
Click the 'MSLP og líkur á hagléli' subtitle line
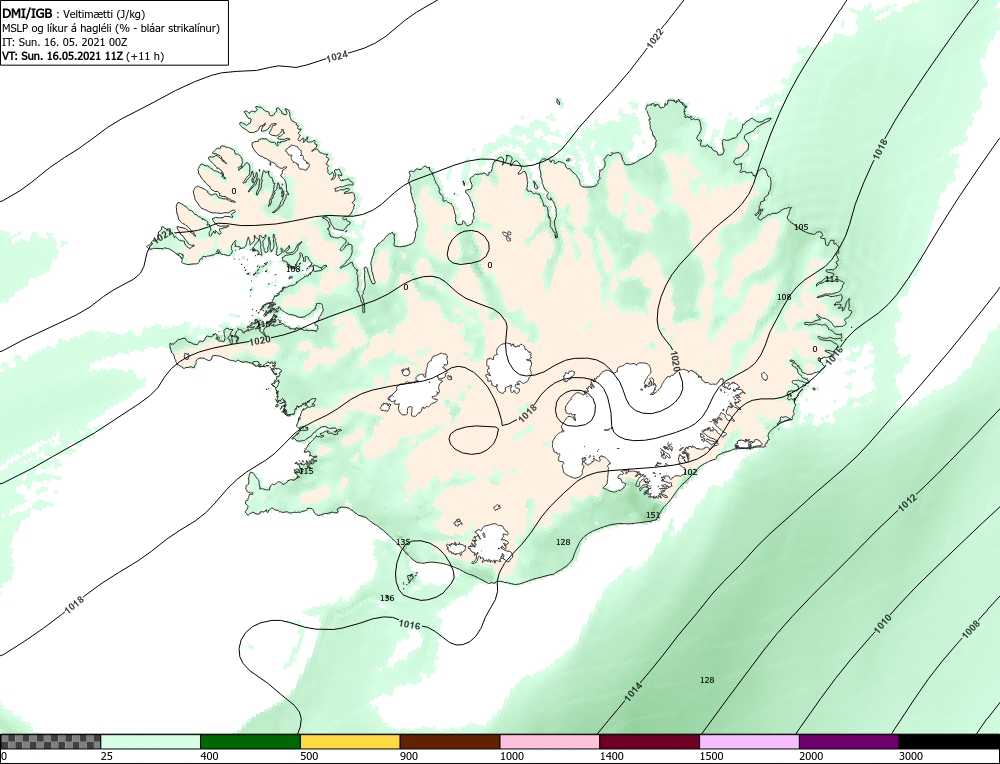(x=111, y=28)
